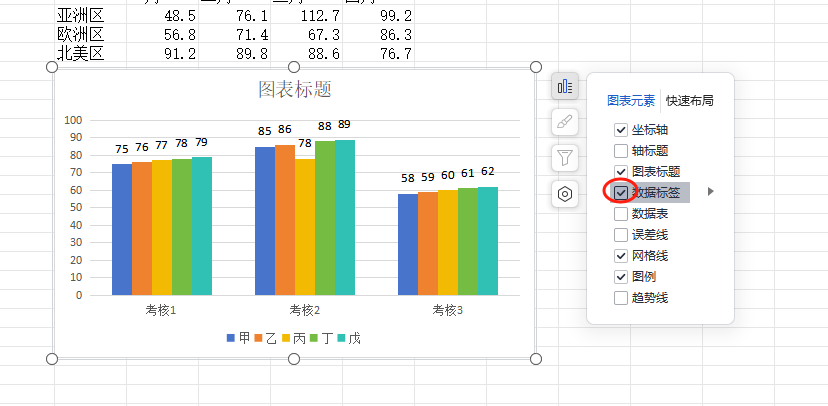Click the 甲 legend entry
The image size is (828, 406).
[x=239, y=338]
